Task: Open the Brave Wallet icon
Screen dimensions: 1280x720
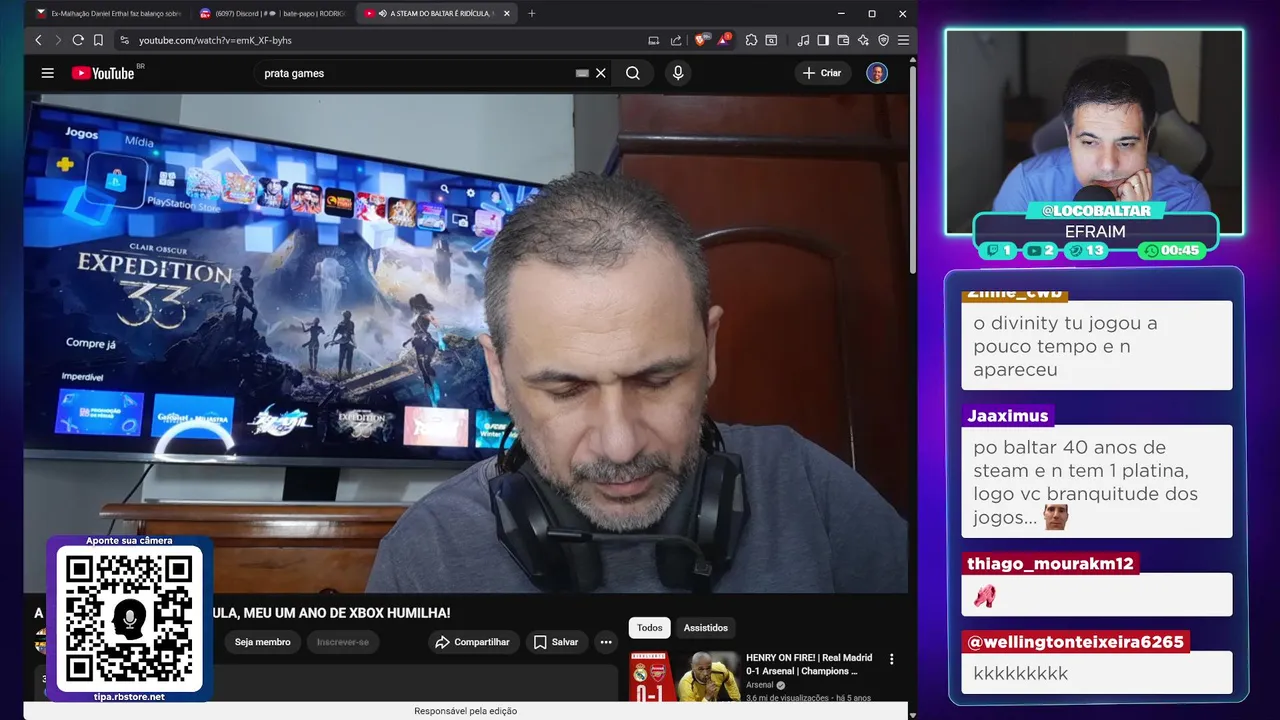Action: click(843, 40)
